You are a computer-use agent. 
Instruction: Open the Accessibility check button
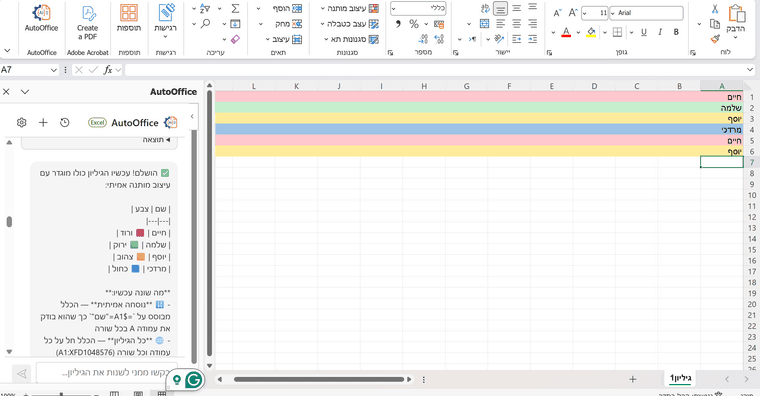166,20
